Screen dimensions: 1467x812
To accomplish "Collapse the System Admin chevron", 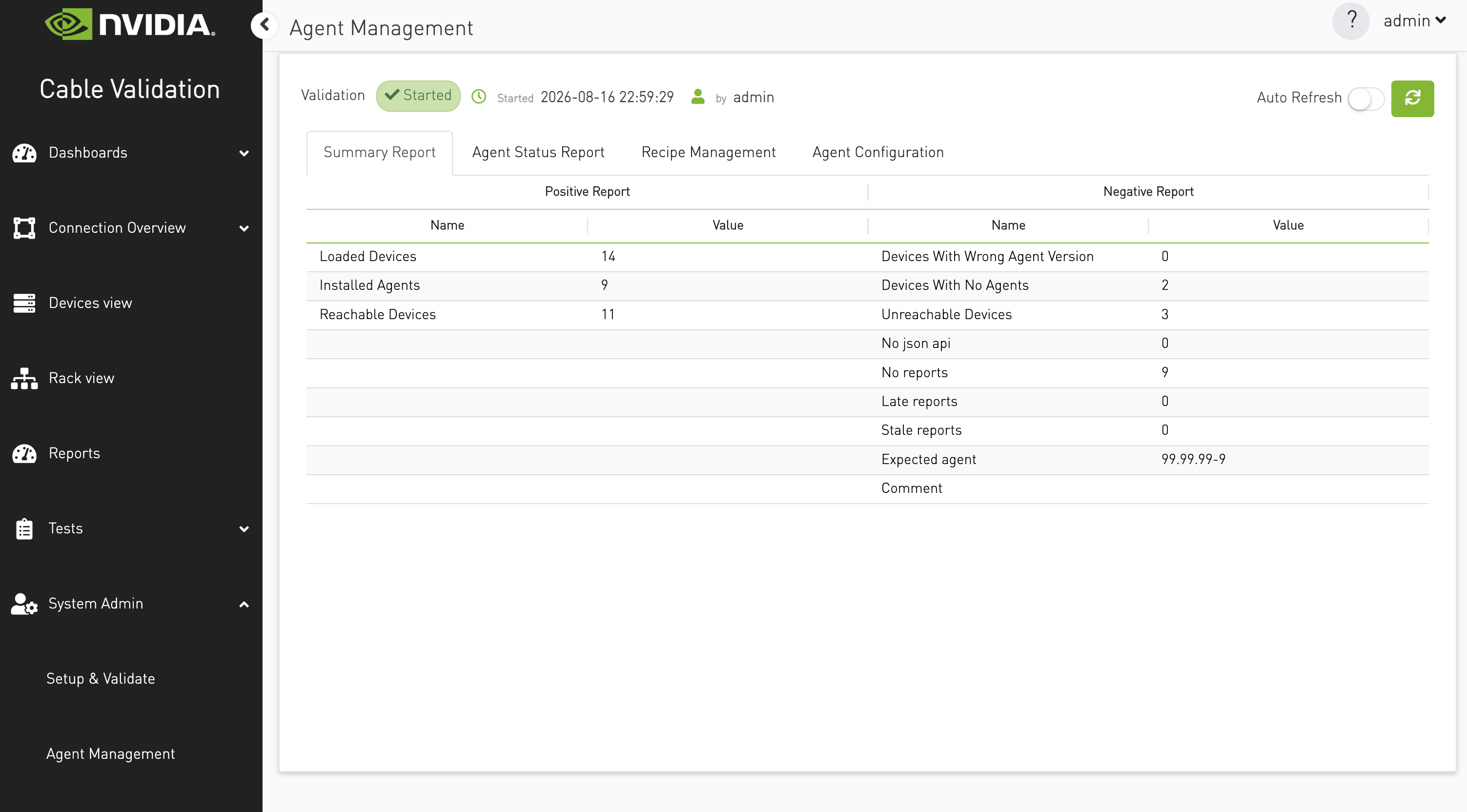I will [x=244, y=604].
